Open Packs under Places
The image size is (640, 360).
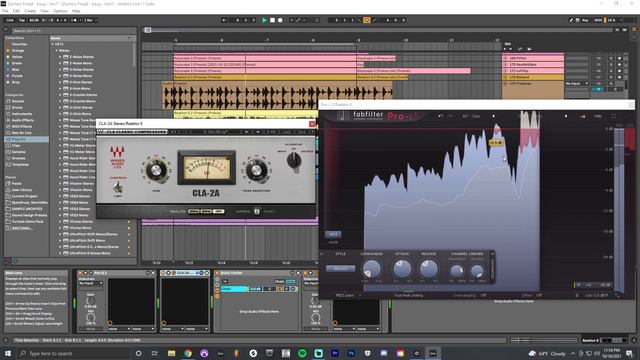17,184
